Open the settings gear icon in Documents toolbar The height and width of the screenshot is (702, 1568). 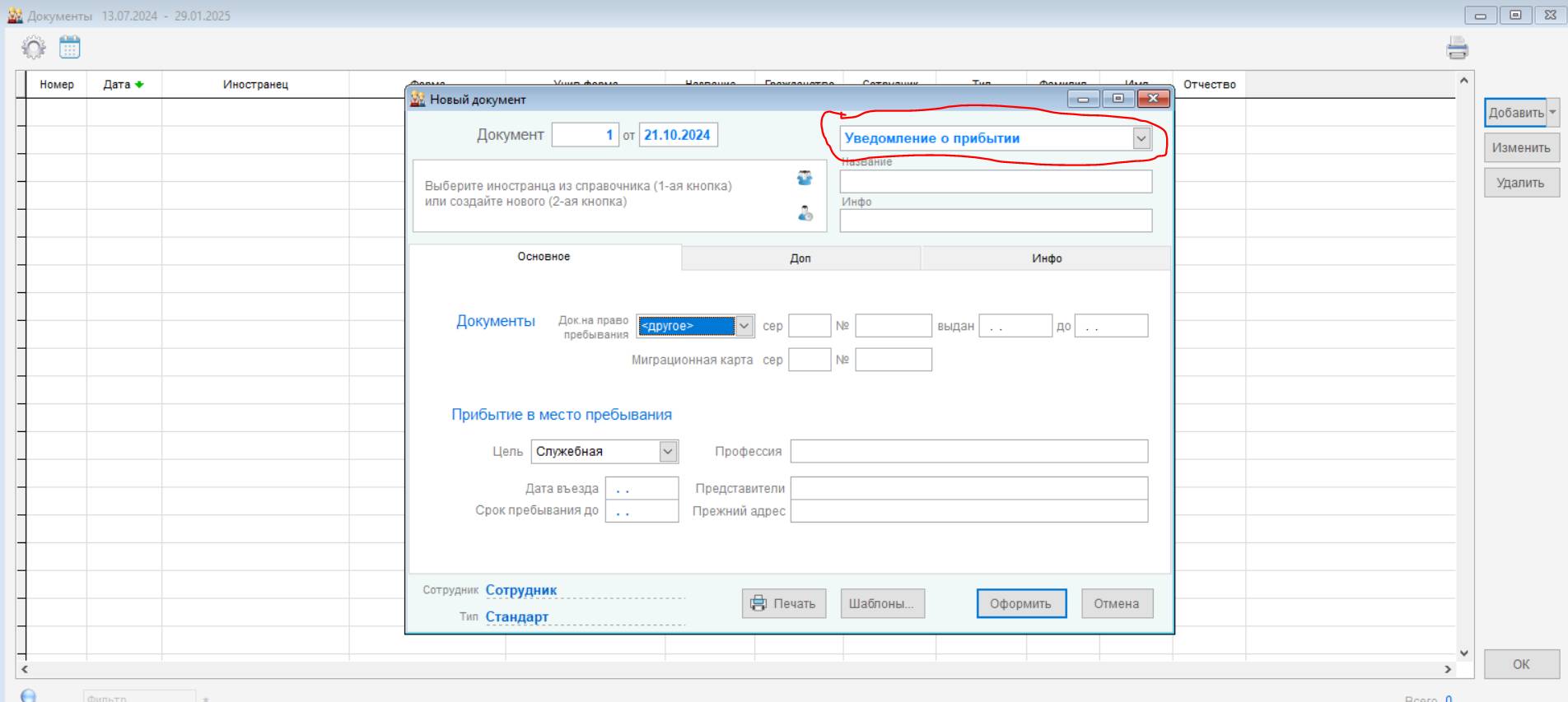coord(34,48)
